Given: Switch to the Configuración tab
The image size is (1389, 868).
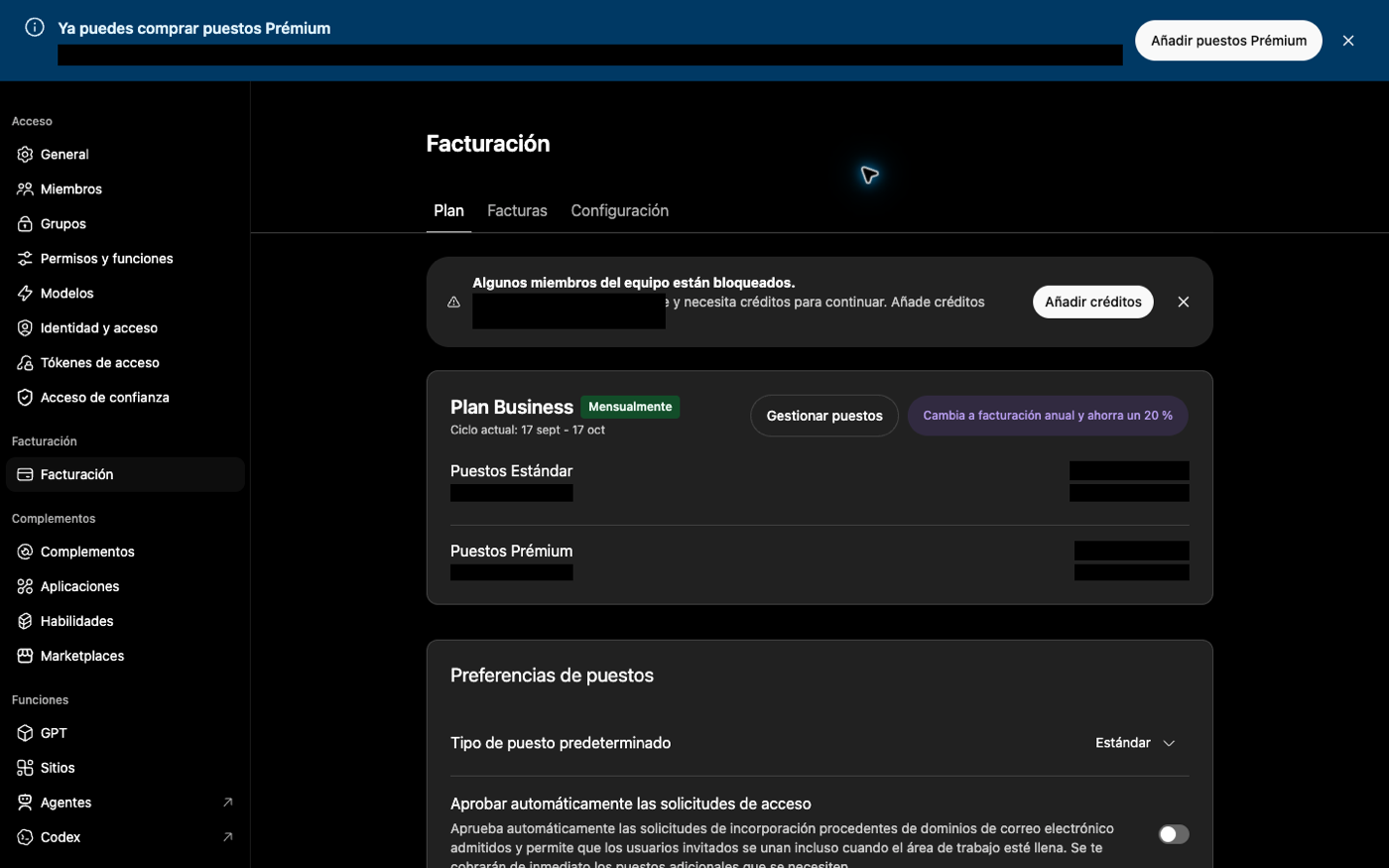Looking at the screenshot, I should (620, 210).
